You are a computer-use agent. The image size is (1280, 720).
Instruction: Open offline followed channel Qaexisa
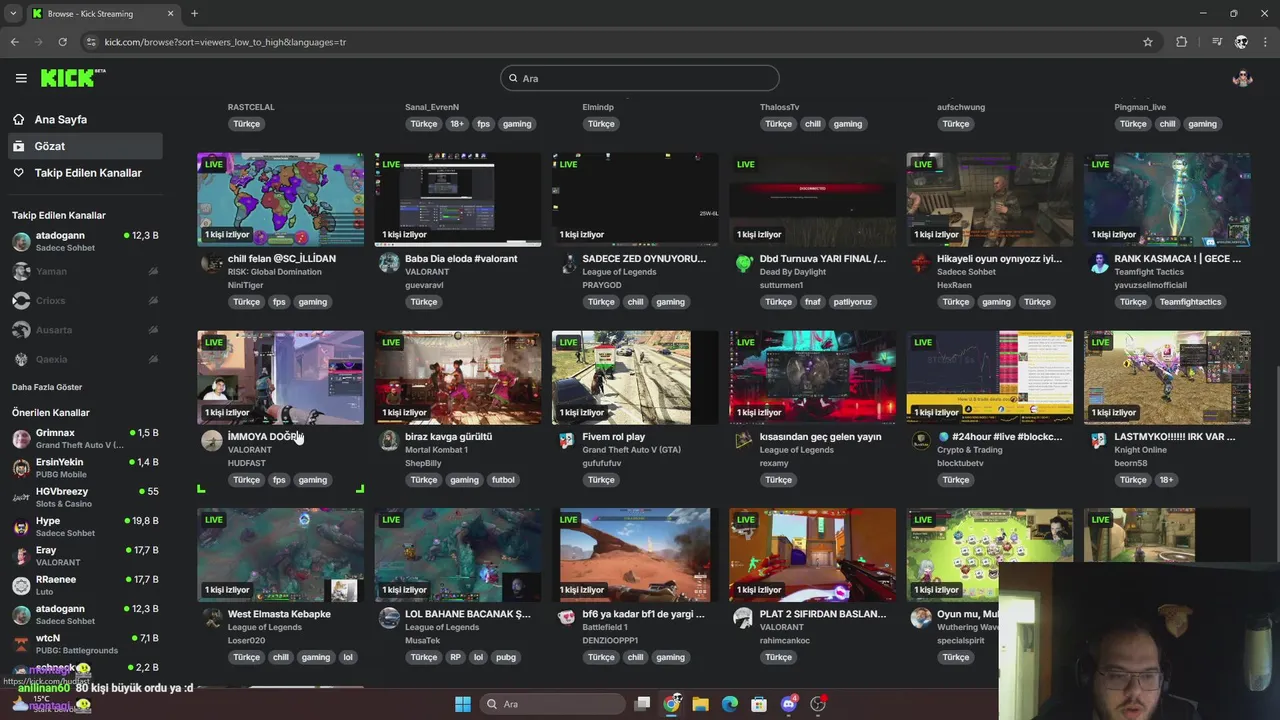click(x=85, y=359)
